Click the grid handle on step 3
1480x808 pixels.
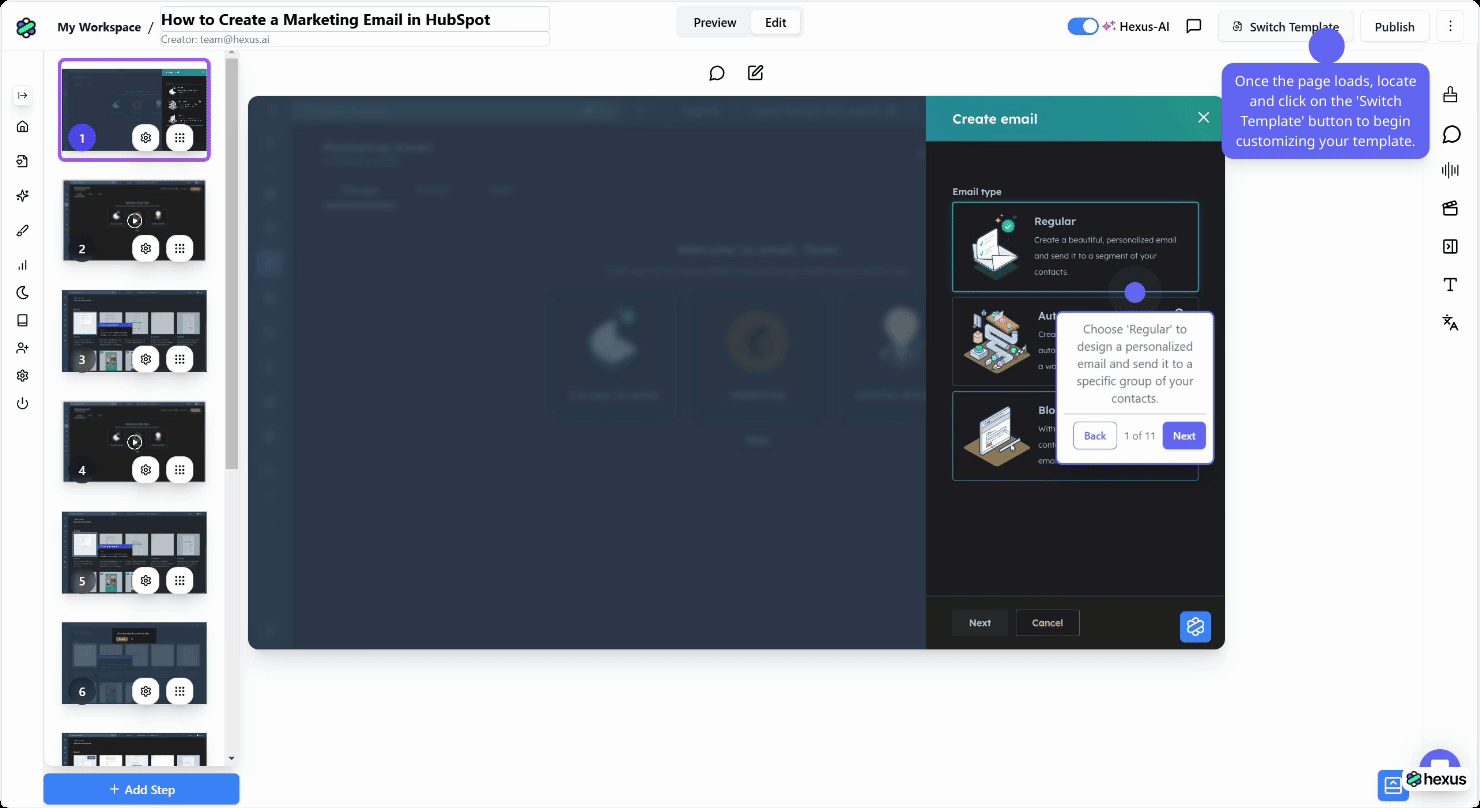tap(179, 359)
